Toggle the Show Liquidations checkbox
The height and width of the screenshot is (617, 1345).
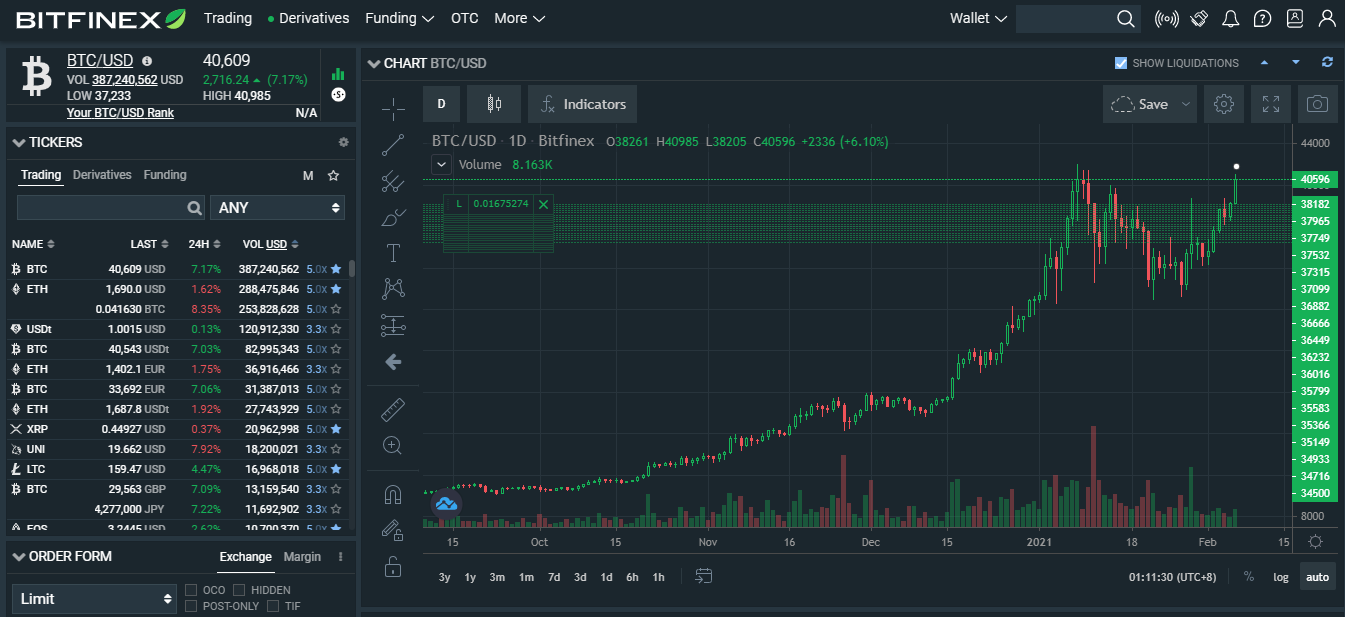pyautogui.click(x=1121, y=63)
